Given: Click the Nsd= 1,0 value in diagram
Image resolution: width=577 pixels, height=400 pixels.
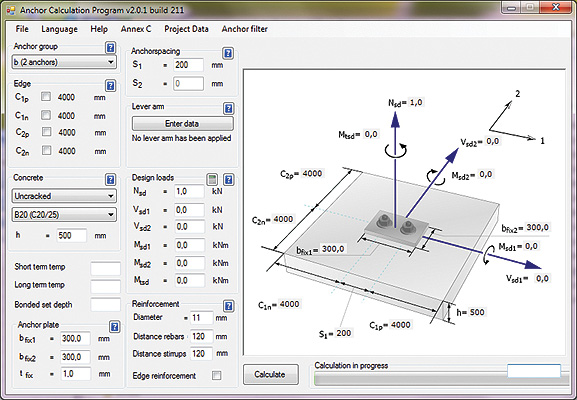Looking at the screenshot, I should point(416,102).
